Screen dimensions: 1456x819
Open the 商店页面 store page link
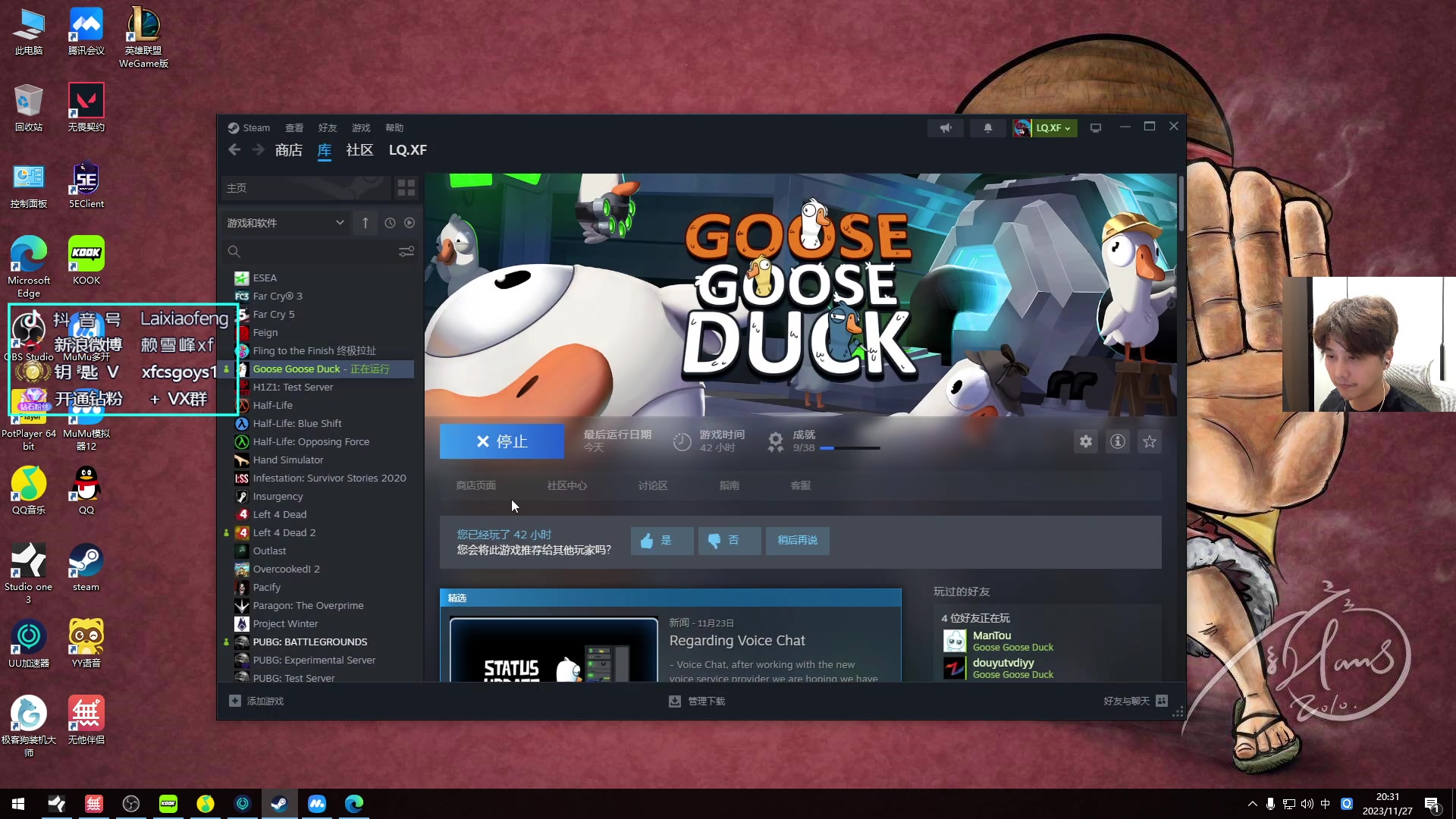(x=476, y=485)
